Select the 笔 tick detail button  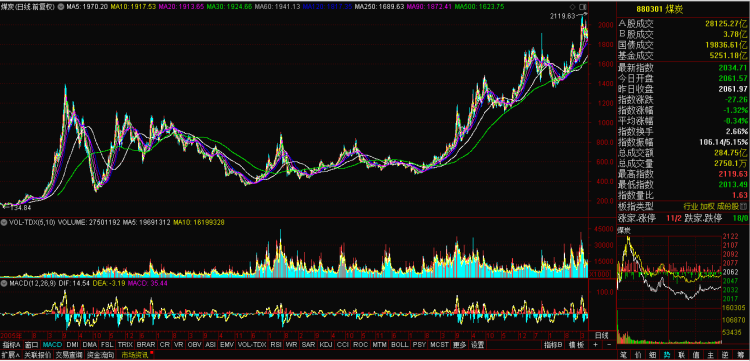(624, 355)
